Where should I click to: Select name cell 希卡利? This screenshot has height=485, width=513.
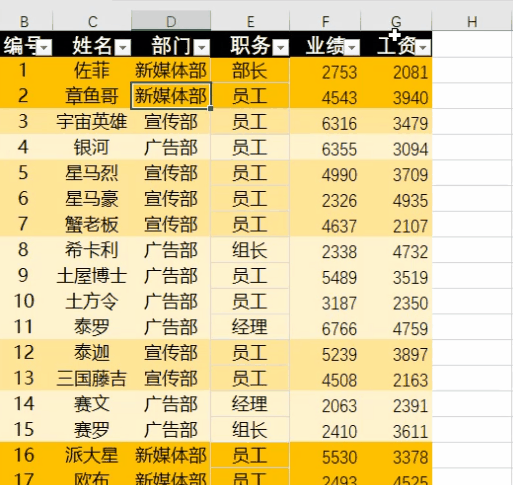point(92,250)
